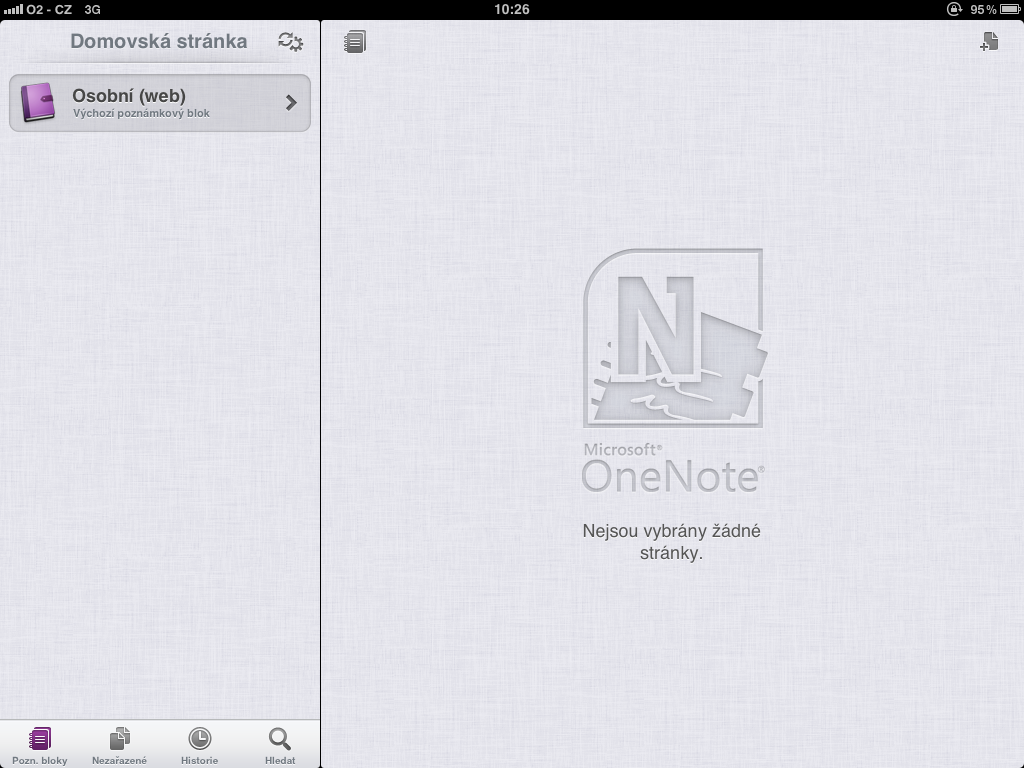Expand Osobní (web) with the chevron arrow
The image size is (1024, 768).
pyautogui.click(x=291, y=103)
